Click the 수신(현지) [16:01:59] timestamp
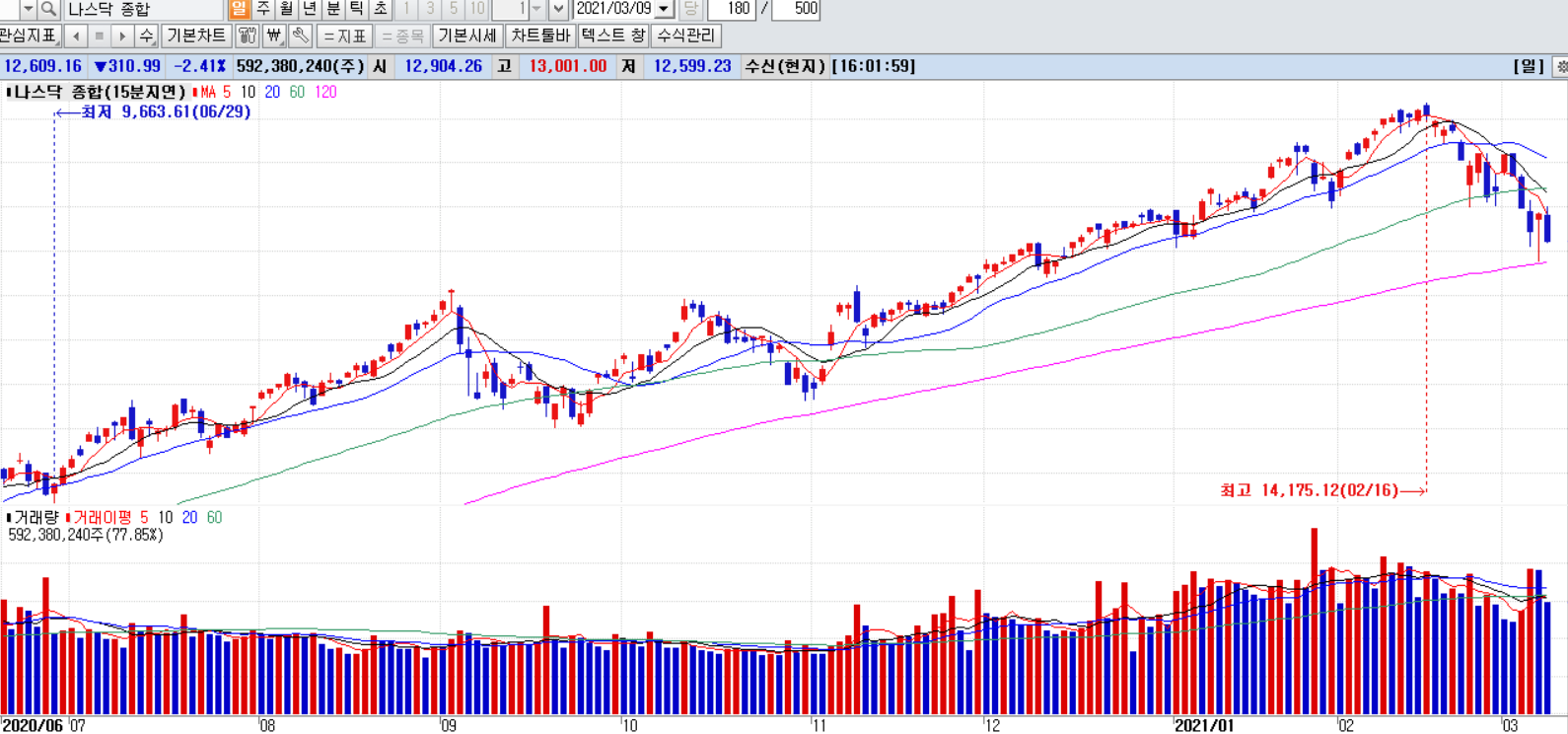The height and width of the screenshot is (734, 1568). pos(830,66)
